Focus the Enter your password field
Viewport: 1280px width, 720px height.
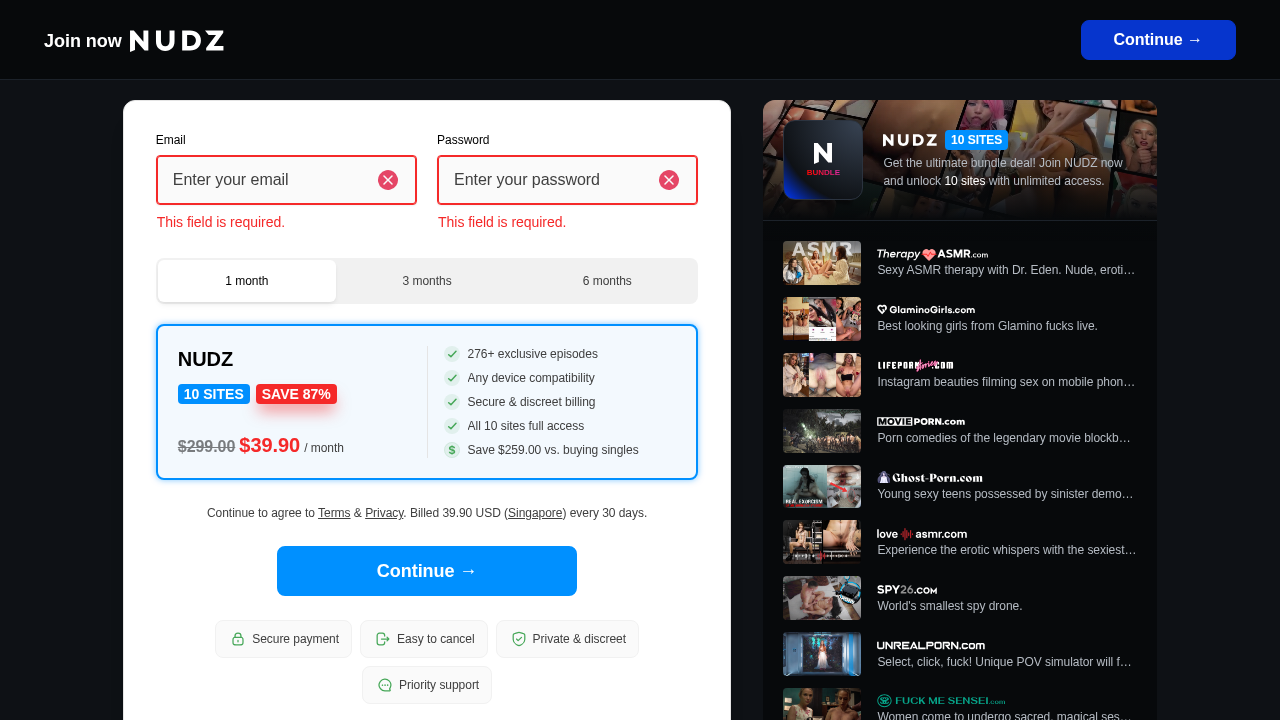point(567,180)
